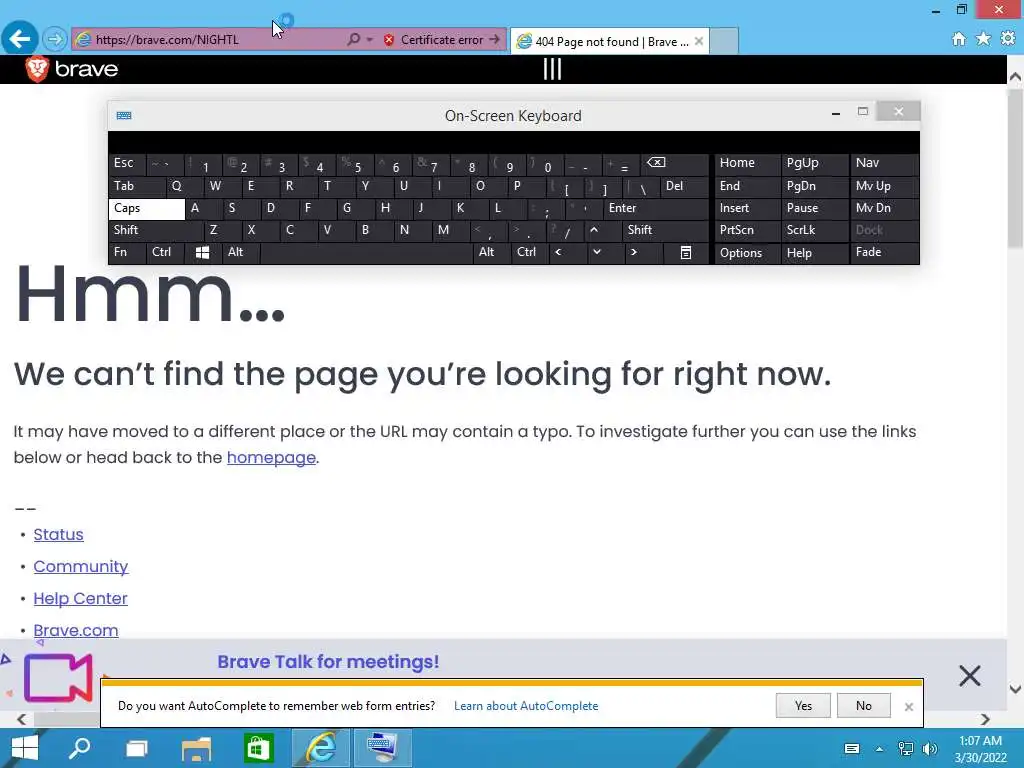The width and height of the screenshot is (1024, 768).
Task: Tap the PrtScn key
Action: point(747,230)
